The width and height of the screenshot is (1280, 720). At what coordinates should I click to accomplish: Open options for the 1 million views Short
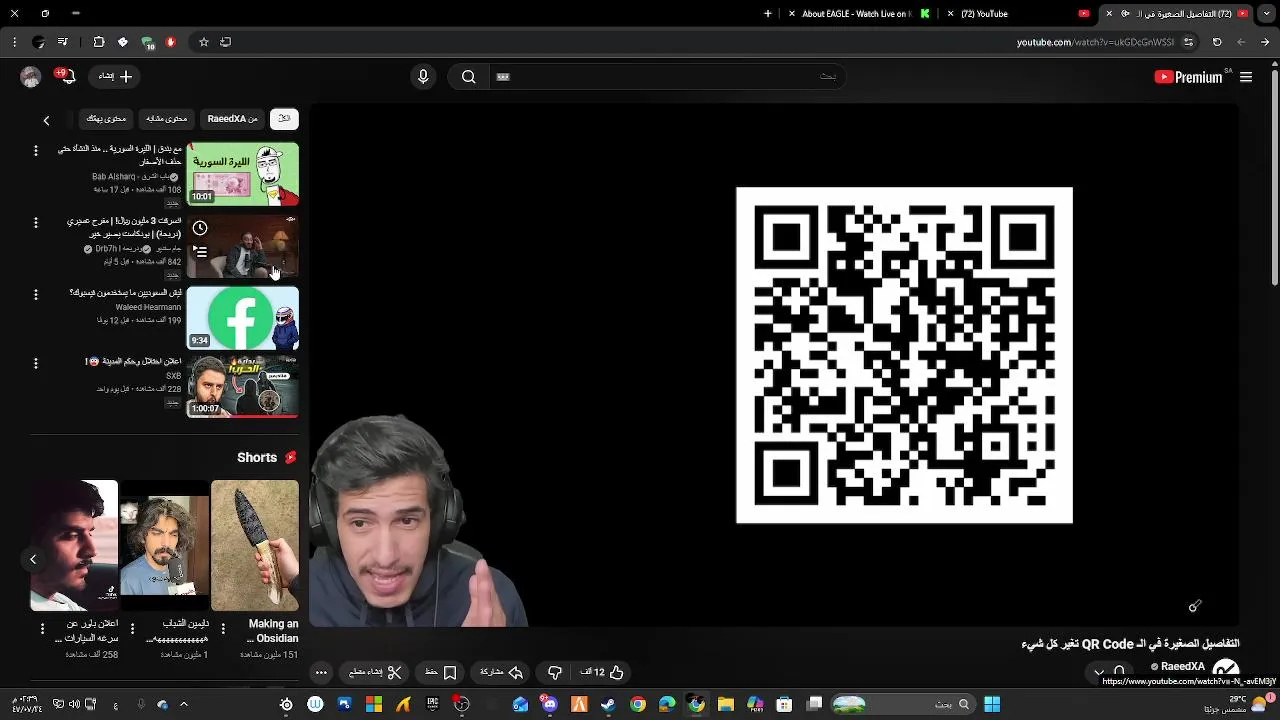(132, 628)
